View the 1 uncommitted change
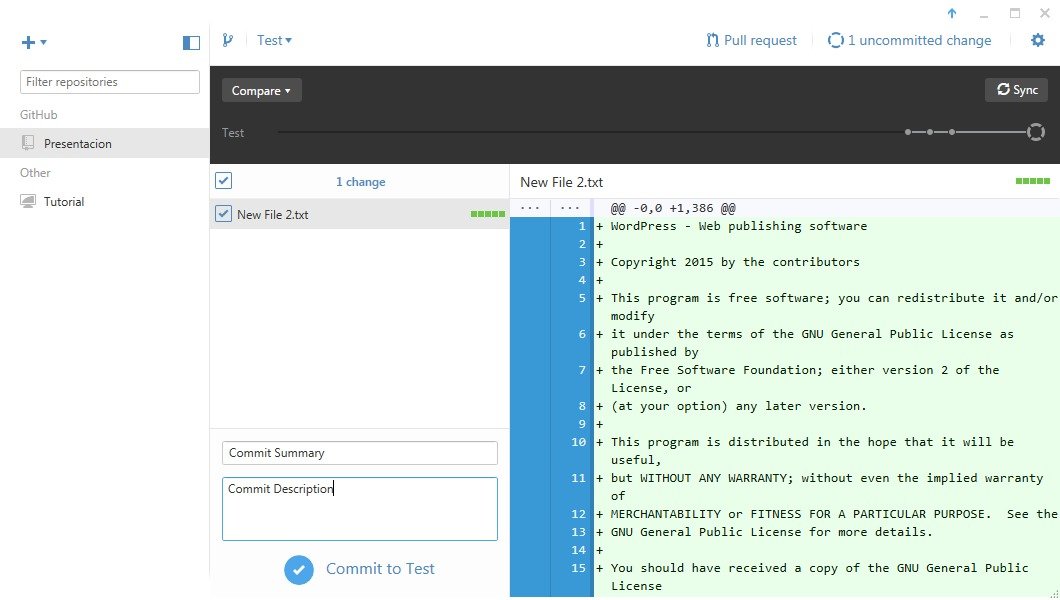Screen dimensions: 1060x600 point(909,41)
